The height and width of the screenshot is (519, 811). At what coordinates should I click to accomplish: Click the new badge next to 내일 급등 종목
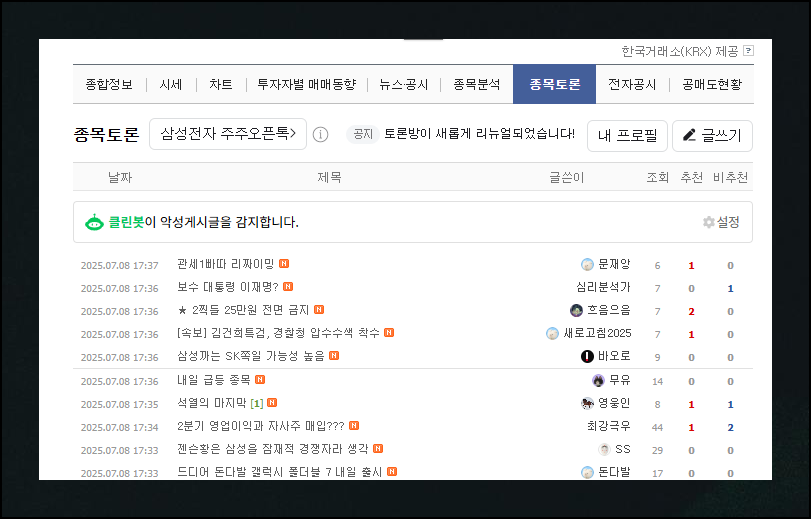pyautogui.click(x=260, y=380)
